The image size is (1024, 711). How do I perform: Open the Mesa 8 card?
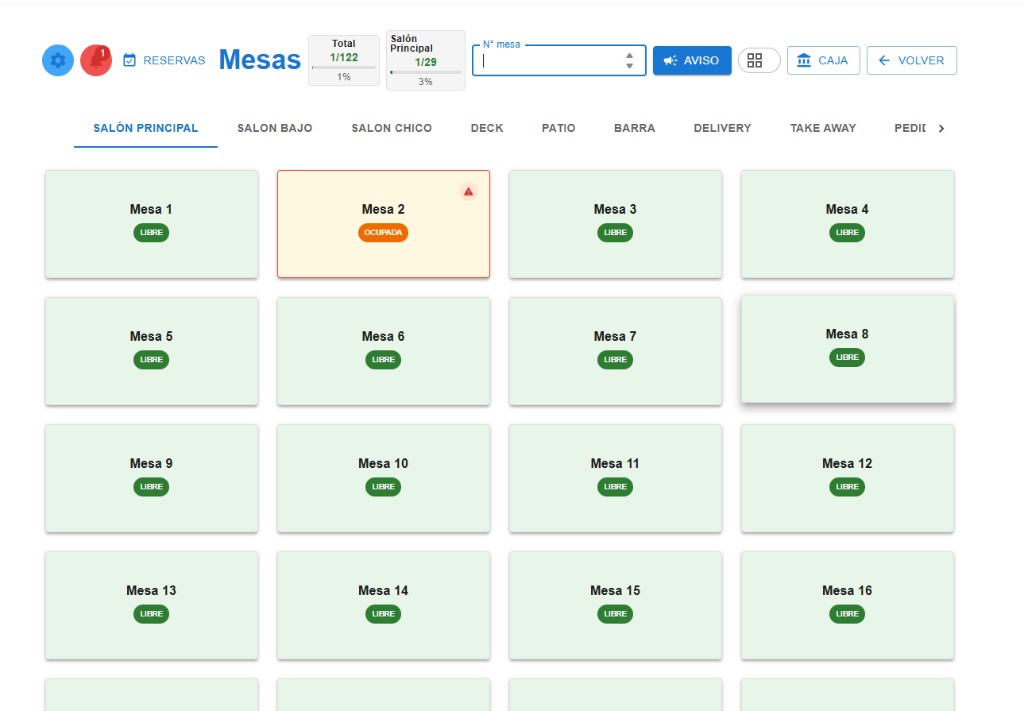click(847, 349)
